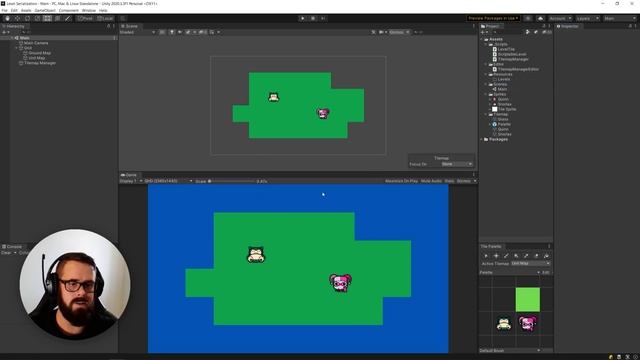Screen dimensions: 640x360
Task: Open the editor Layout dropdown
Action: (x=620, y=18)
